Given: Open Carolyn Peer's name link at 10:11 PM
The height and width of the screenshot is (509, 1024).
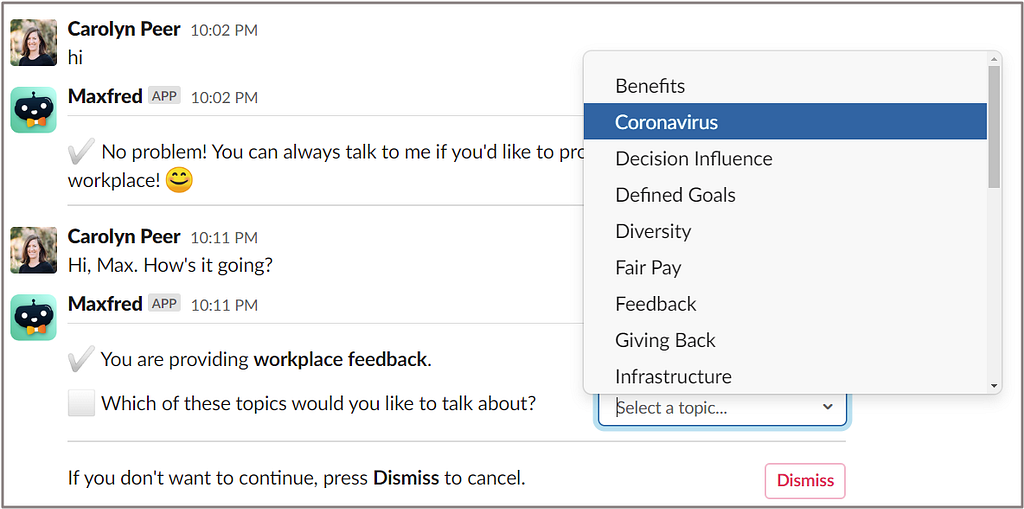Looking at the screenshot, I should (124, 237).
